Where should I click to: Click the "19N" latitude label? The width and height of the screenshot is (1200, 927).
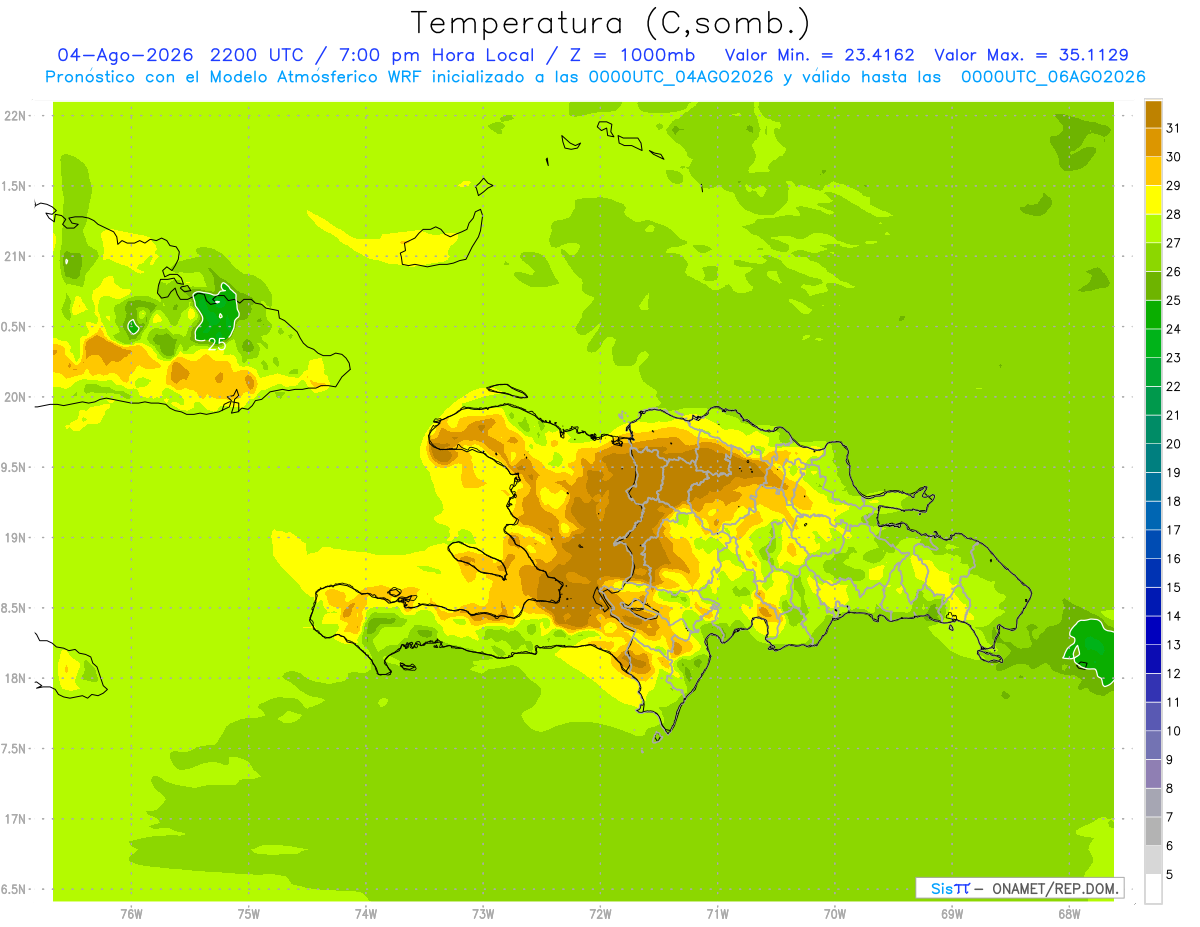click(x=15, y=538)
